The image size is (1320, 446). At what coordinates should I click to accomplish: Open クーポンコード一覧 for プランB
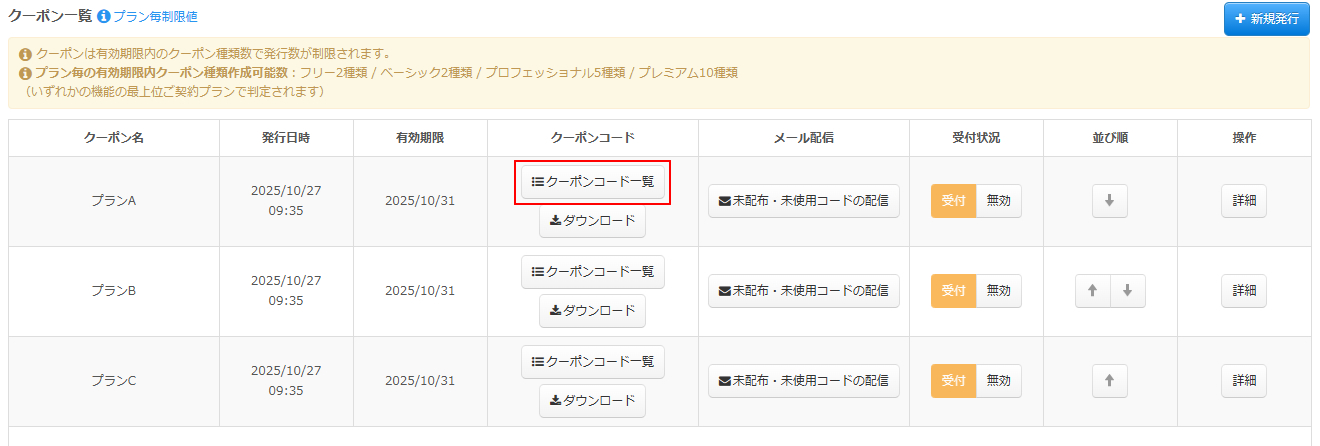click(x=592, y=272)
